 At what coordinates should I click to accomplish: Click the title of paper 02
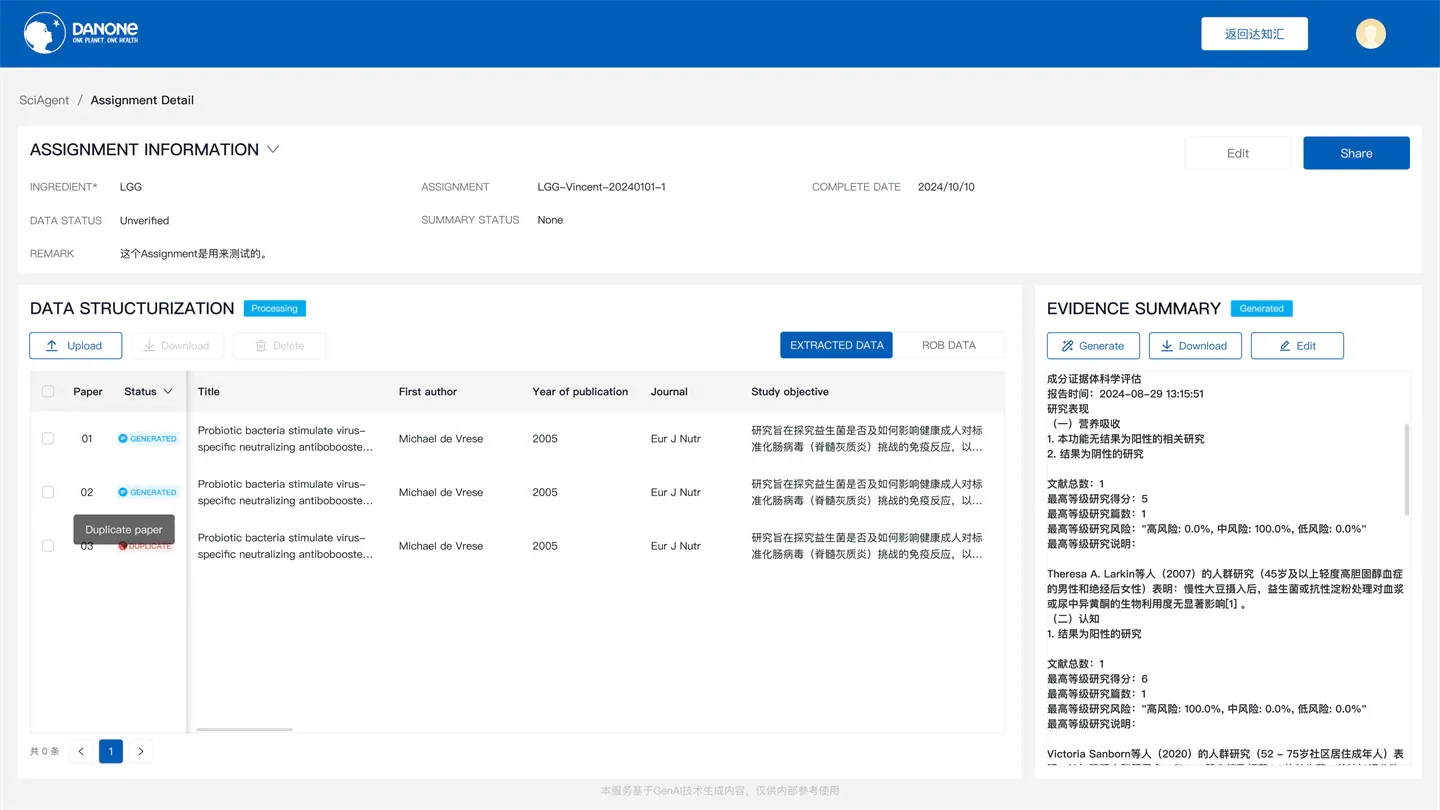pyautogui.click(x=286, y=492)
